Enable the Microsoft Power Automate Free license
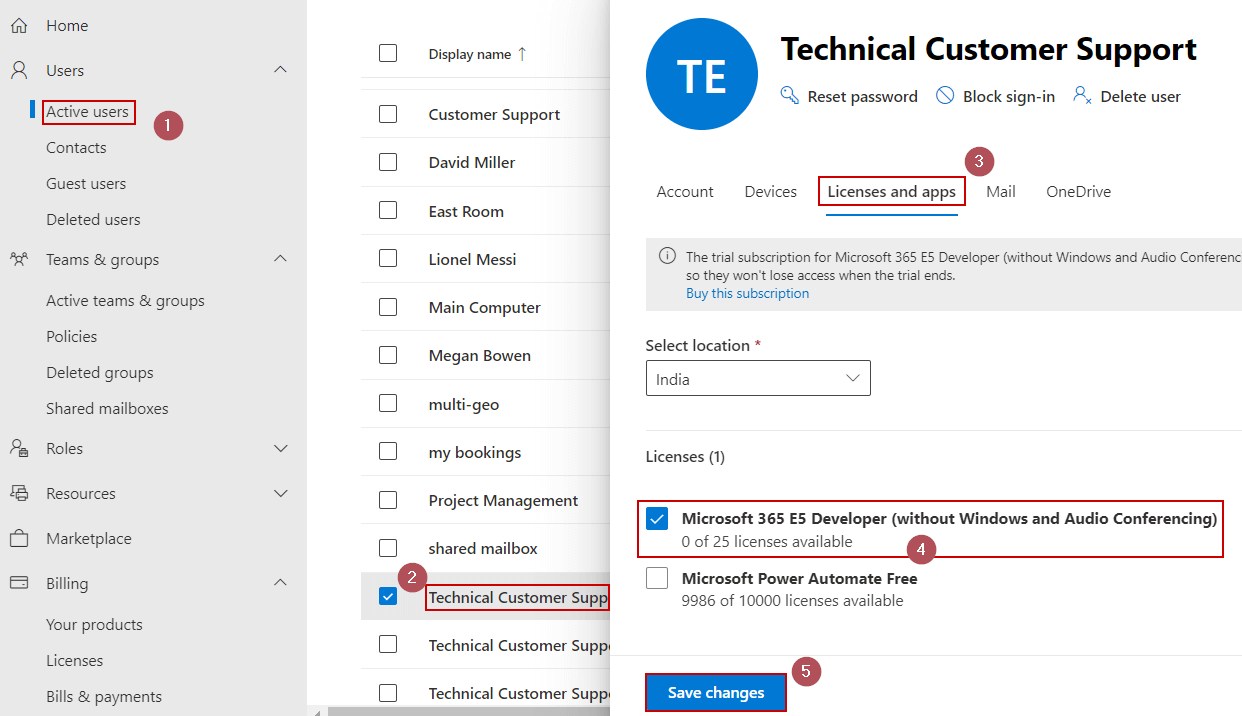 (657, 578)
